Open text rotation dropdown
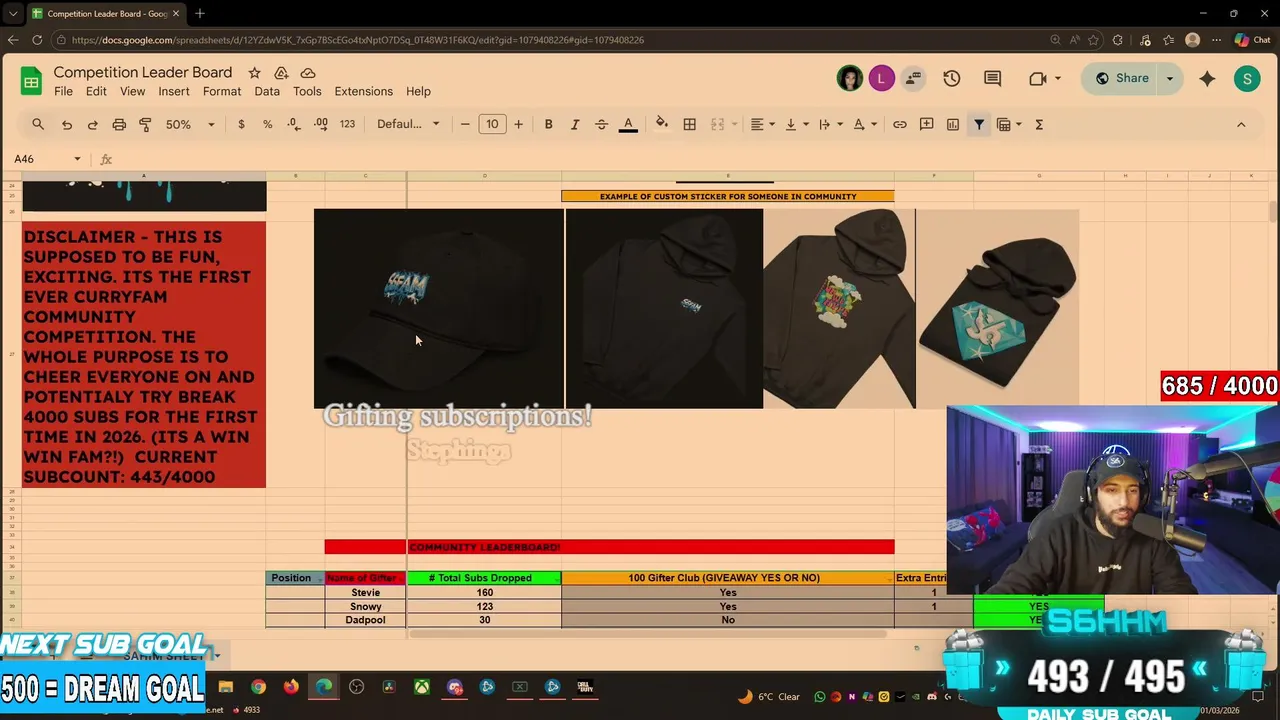The height and width of the screenshot is (720, 1280). (x=865, y=124)
